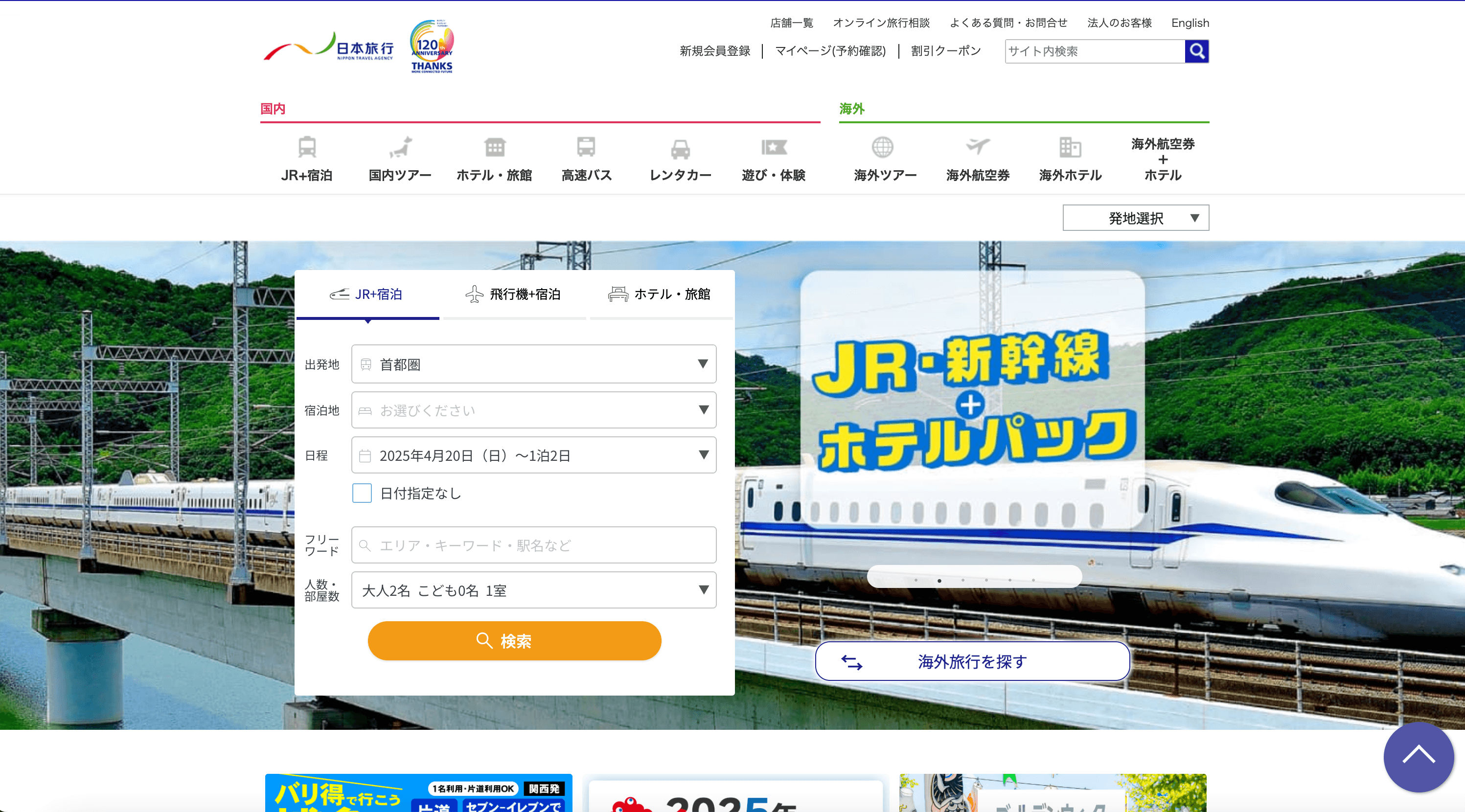
Task: Switch to the 飛行機+宿泊 tab
Action: 514,294
